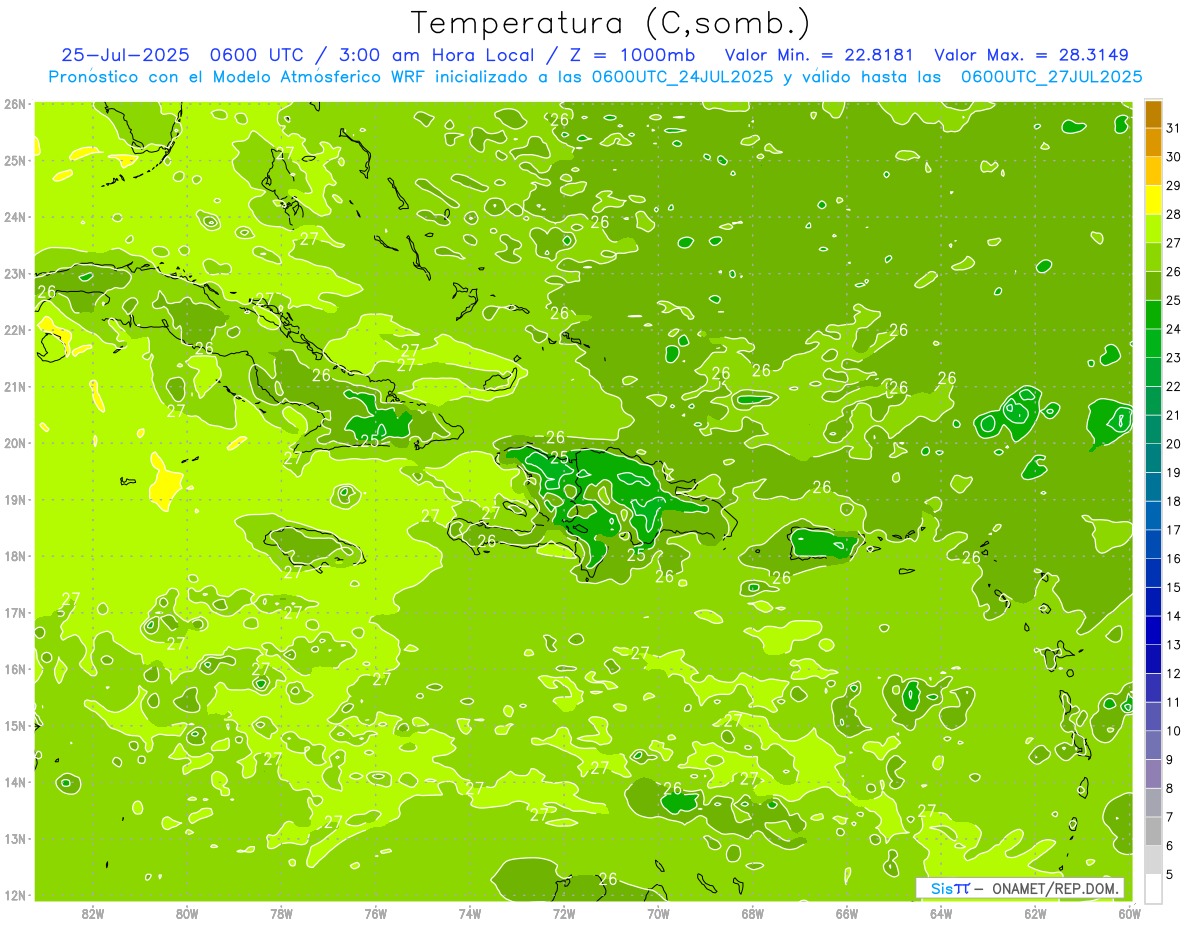
Task: Click the '16N' latitude axis label
Action: (15, 669)
